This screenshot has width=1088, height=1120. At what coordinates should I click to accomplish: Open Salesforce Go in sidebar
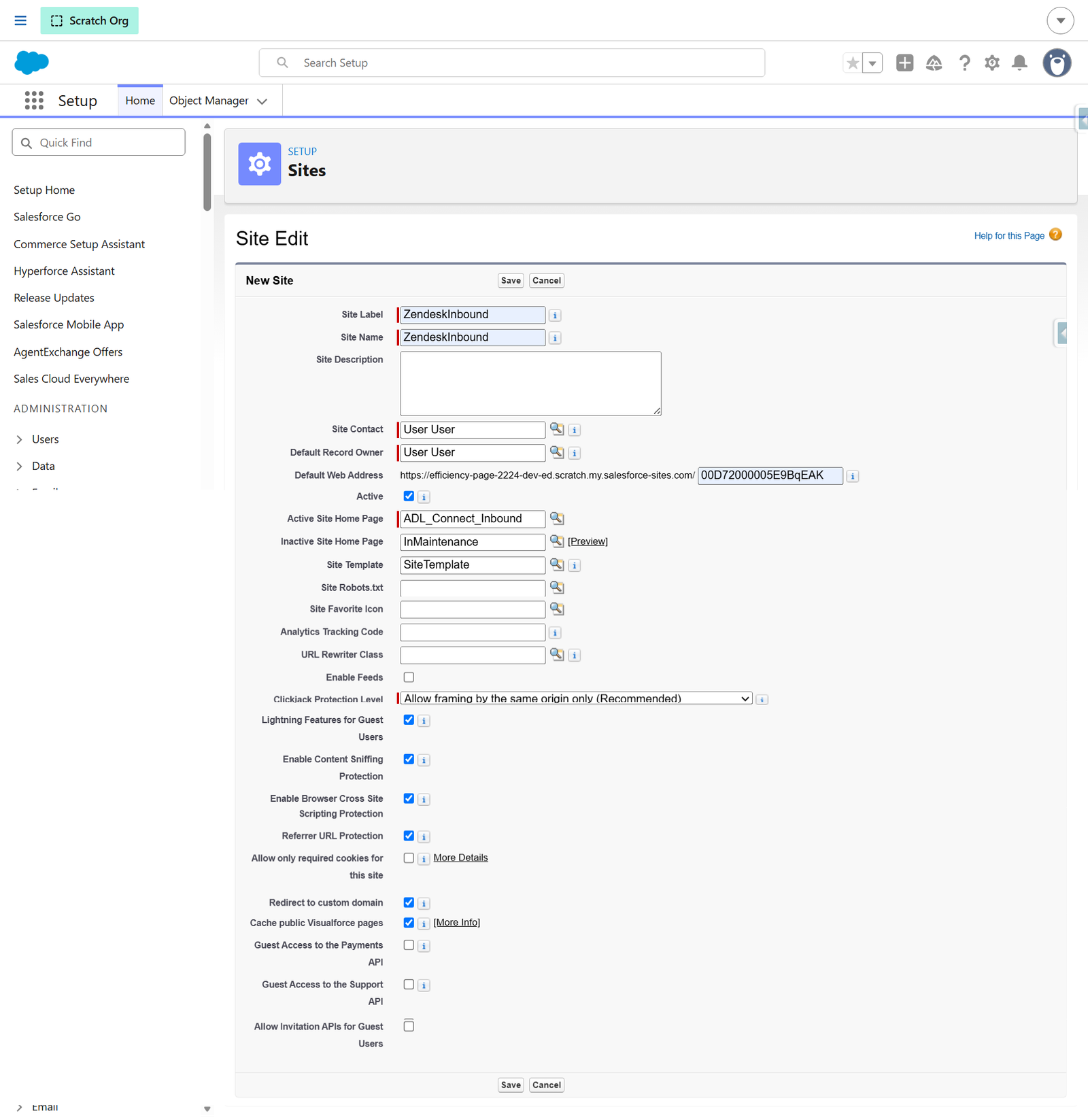[47, 217]
